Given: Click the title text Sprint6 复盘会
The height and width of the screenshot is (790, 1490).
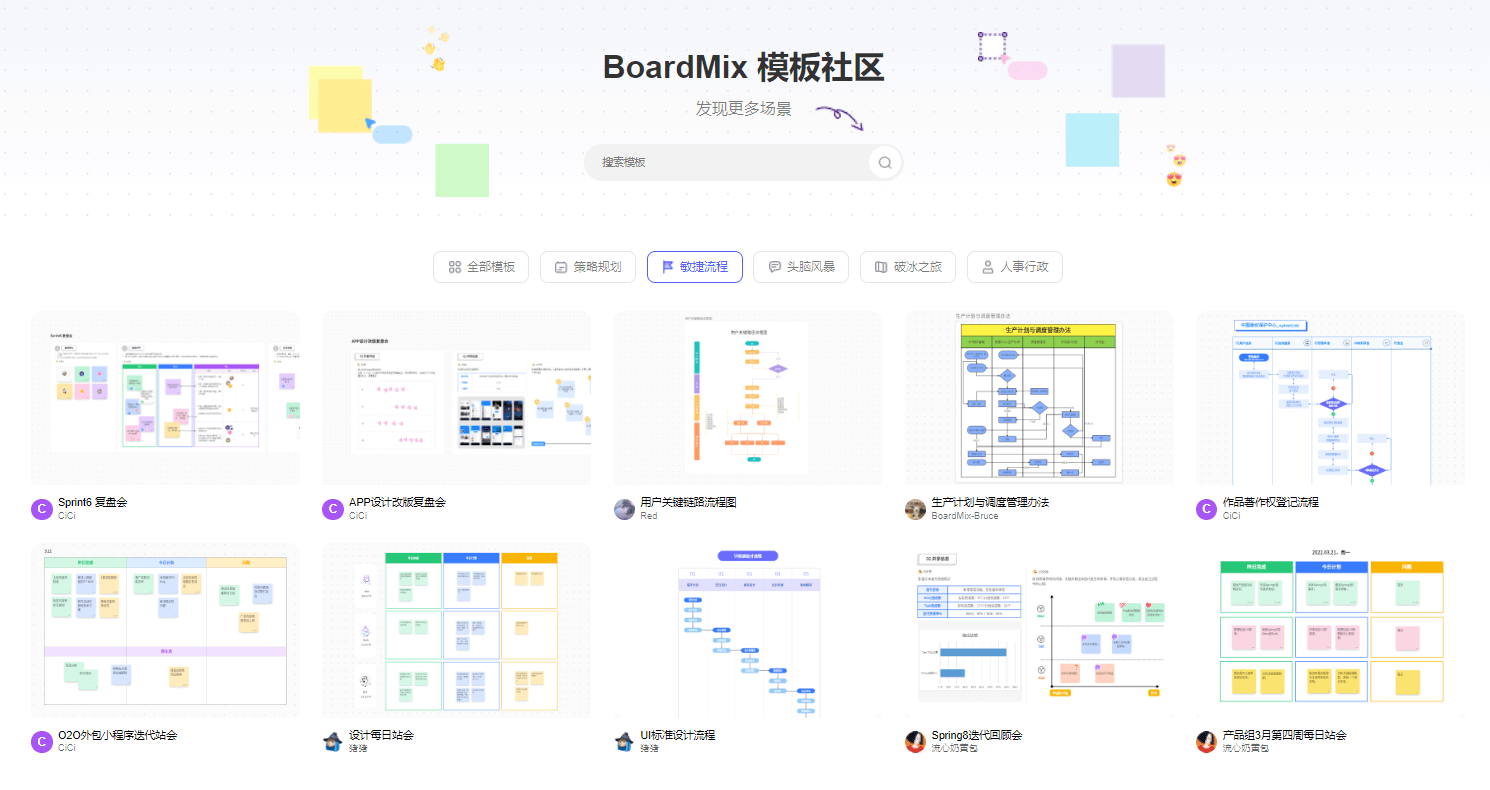Looking at the screenshot, I should point(93,503).
